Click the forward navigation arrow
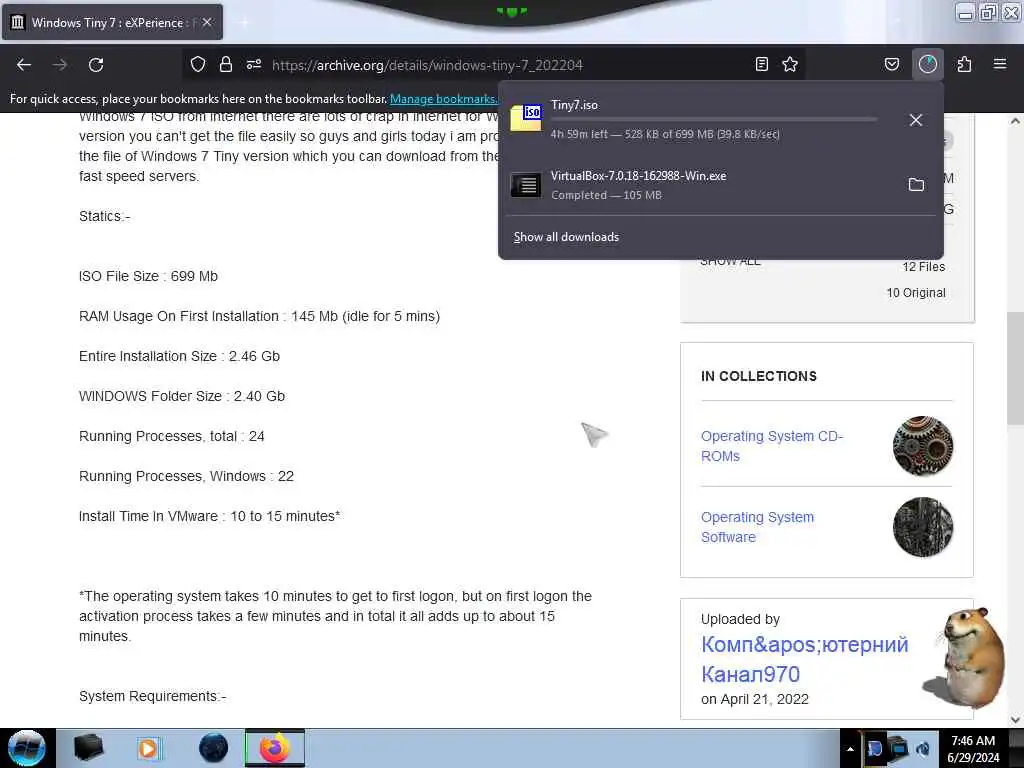 (x=60, y=65)
